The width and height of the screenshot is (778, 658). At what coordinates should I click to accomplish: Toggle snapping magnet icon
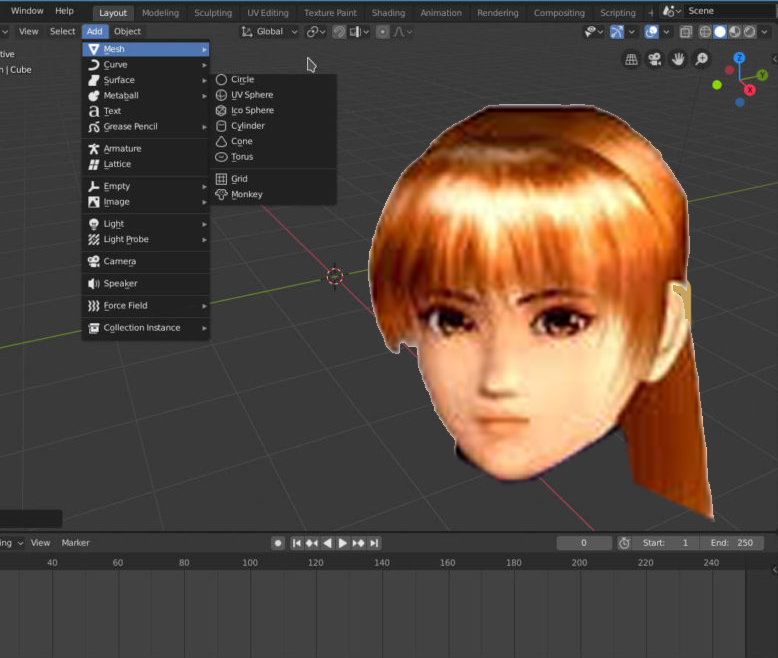[339, 32]
